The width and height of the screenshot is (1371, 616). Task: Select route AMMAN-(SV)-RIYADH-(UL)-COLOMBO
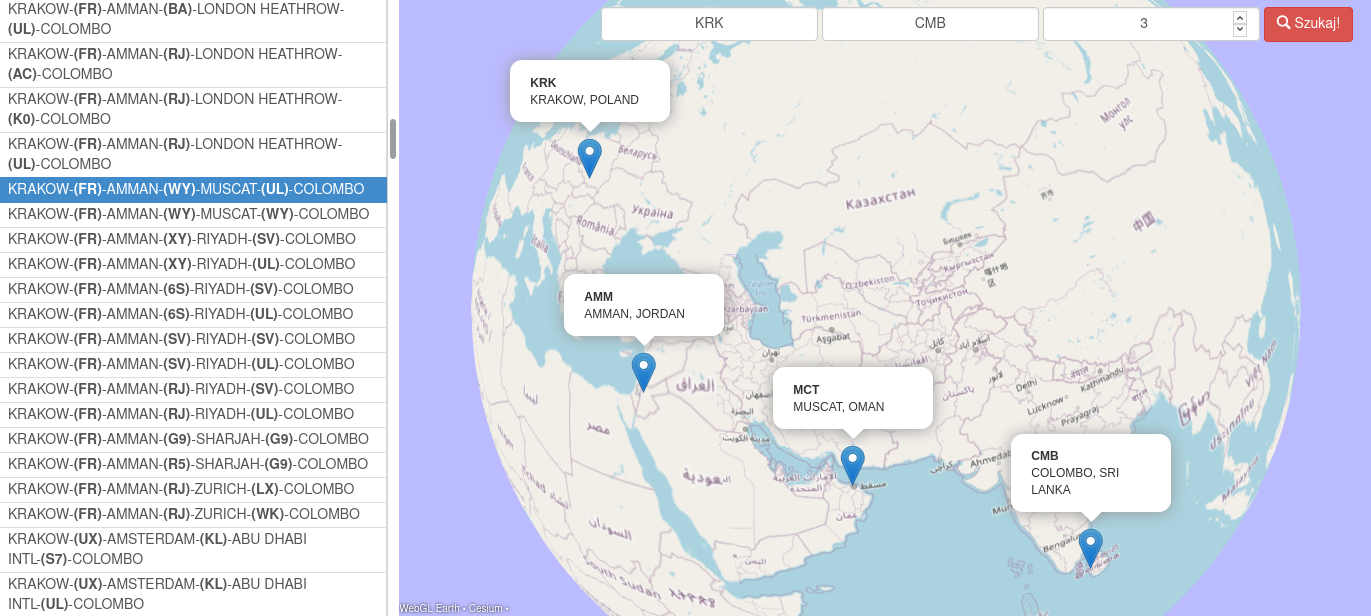tap(193, 365)
